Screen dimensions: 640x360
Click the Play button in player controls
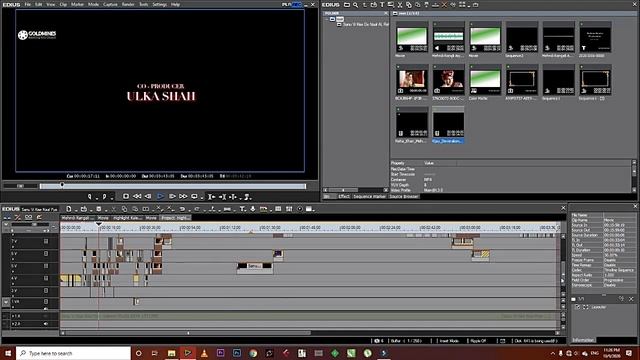pos(160,197)
